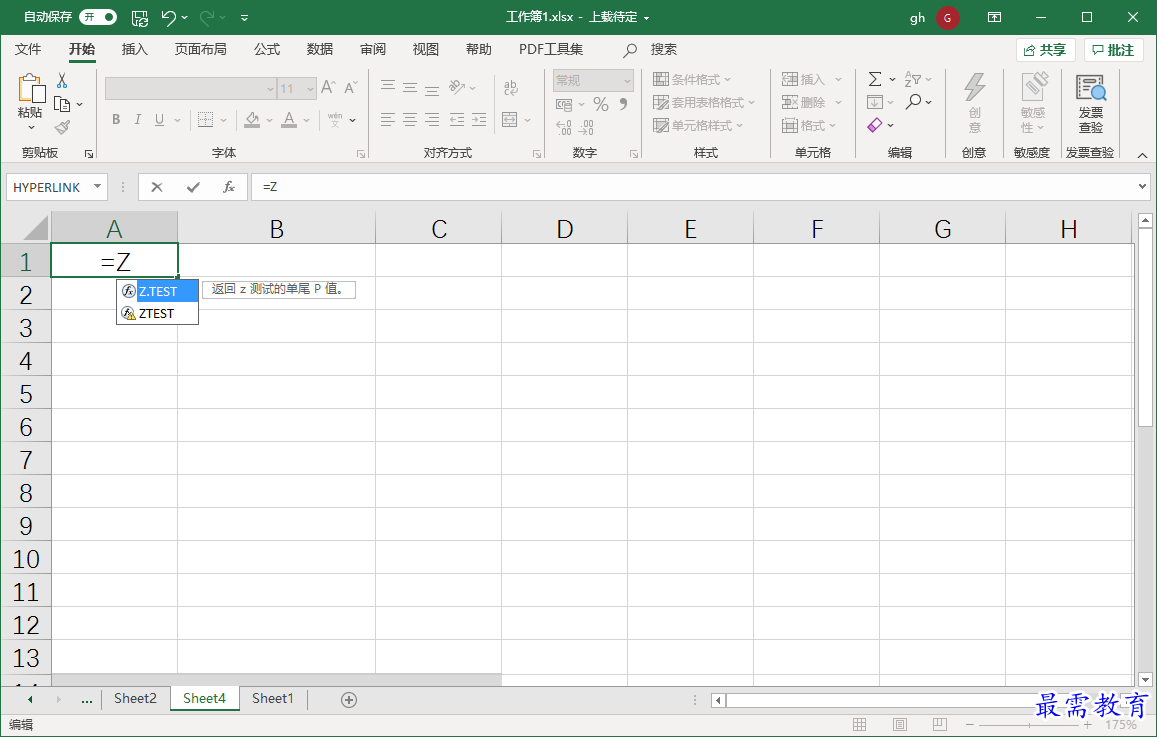1157x737 pixels.
Task: Click the Increase Indent icon
Action: coord(479,120)
